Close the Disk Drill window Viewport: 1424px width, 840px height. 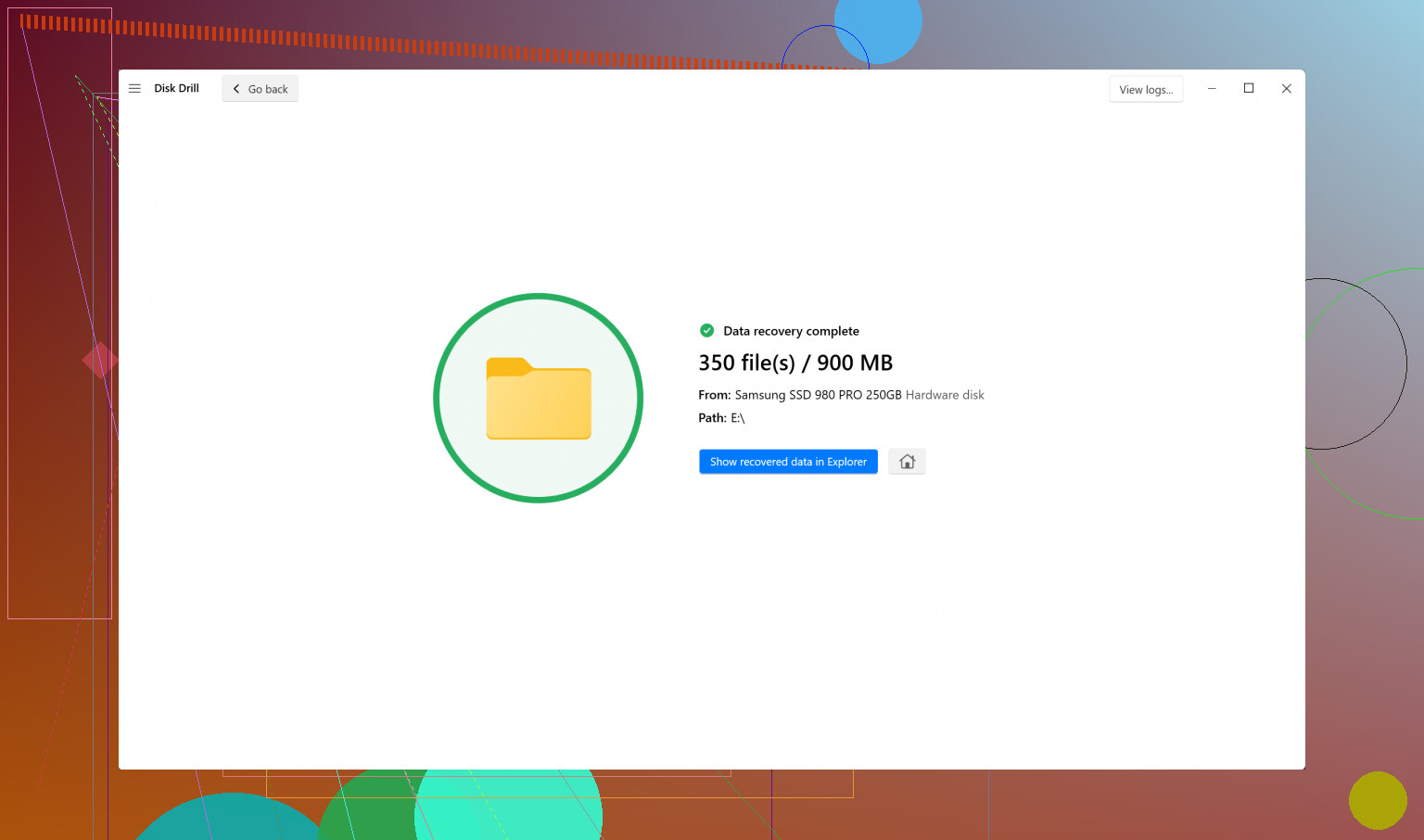tap(1286, 89)
